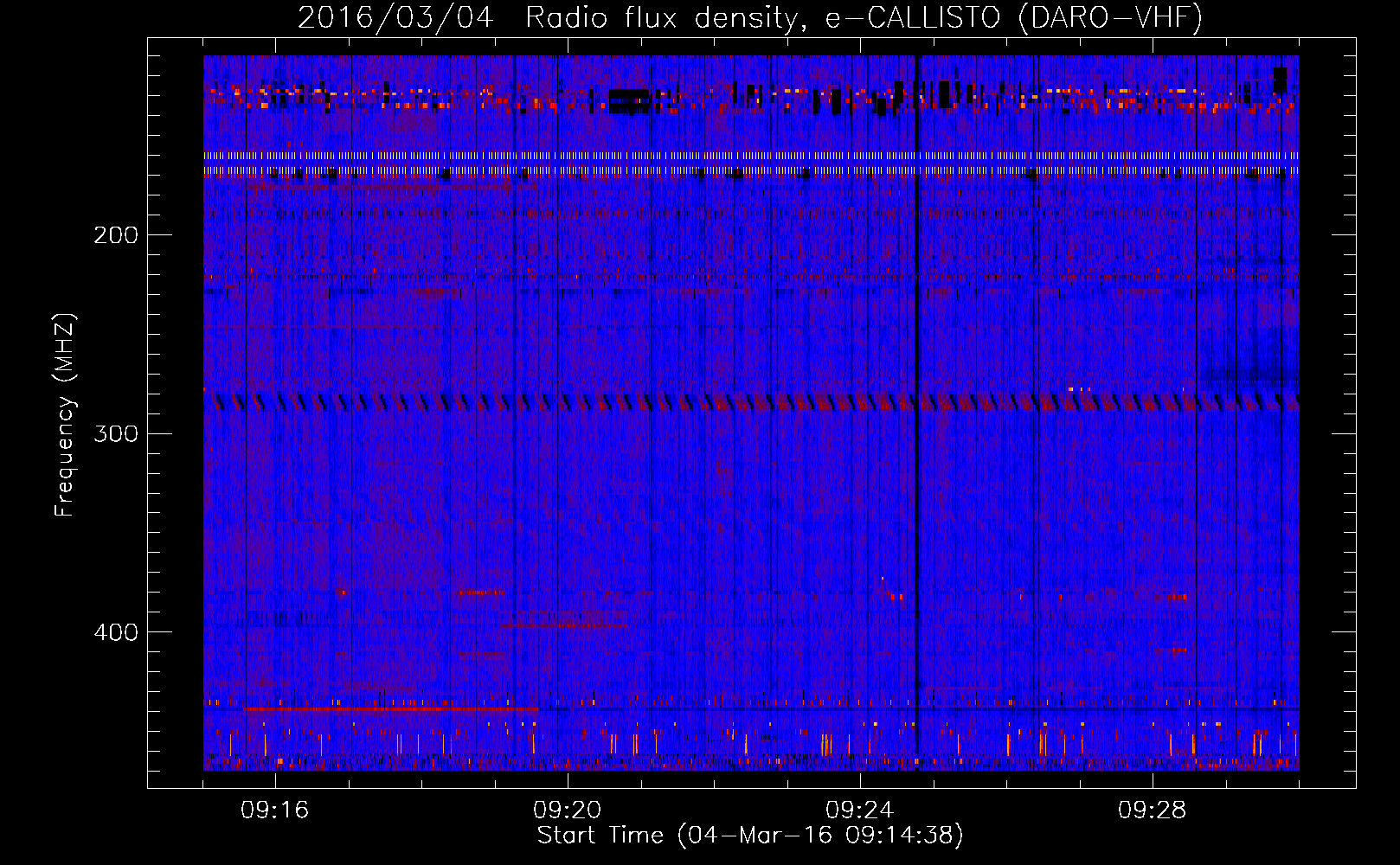Click the 09:16 time tick label
The image size is (1400, 865).
point(275,811)
